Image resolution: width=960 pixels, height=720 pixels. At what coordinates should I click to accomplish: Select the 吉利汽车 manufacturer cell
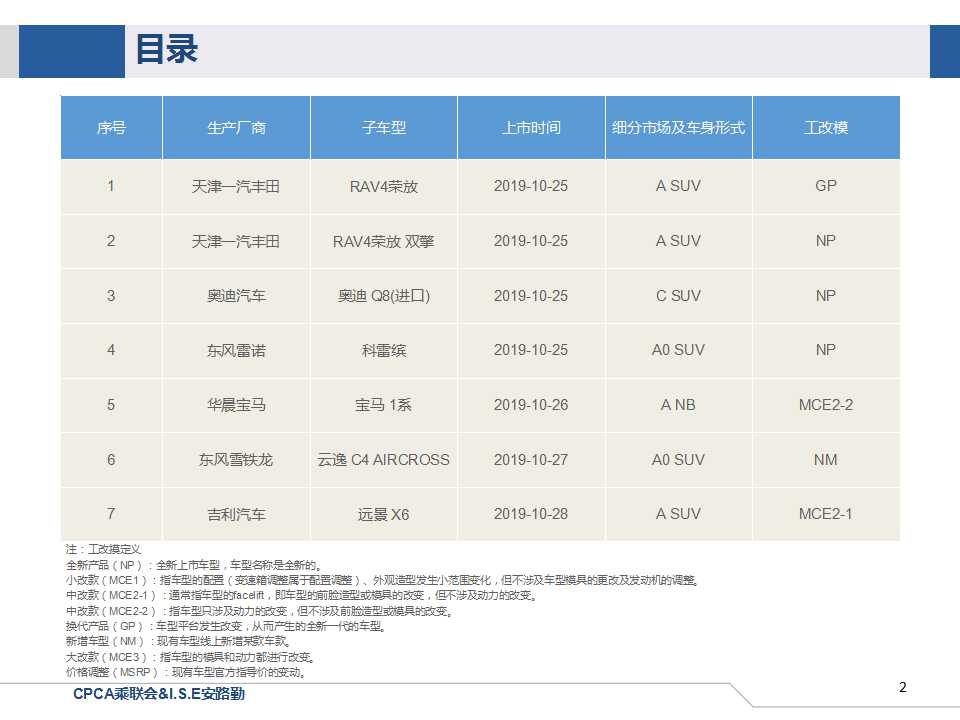pos(236,514)
